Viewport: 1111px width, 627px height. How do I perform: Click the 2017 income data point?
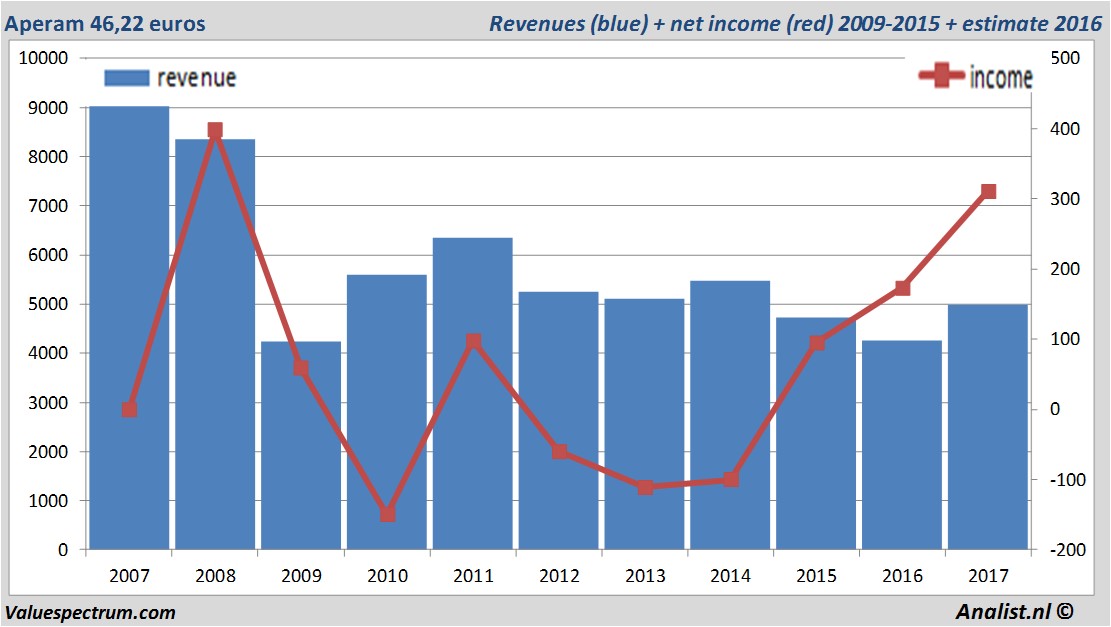tap(988, 191)
